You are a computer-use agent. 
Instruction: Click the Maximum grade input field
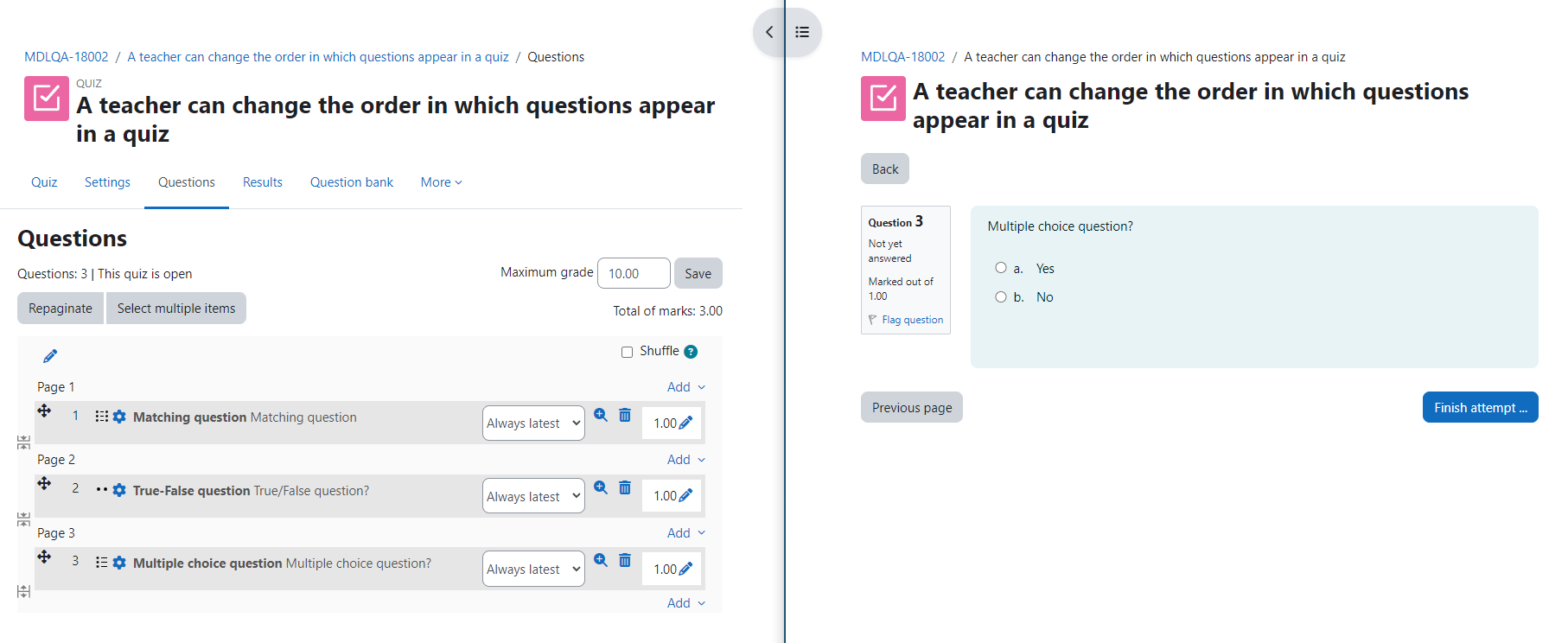(x=634, y=273)
